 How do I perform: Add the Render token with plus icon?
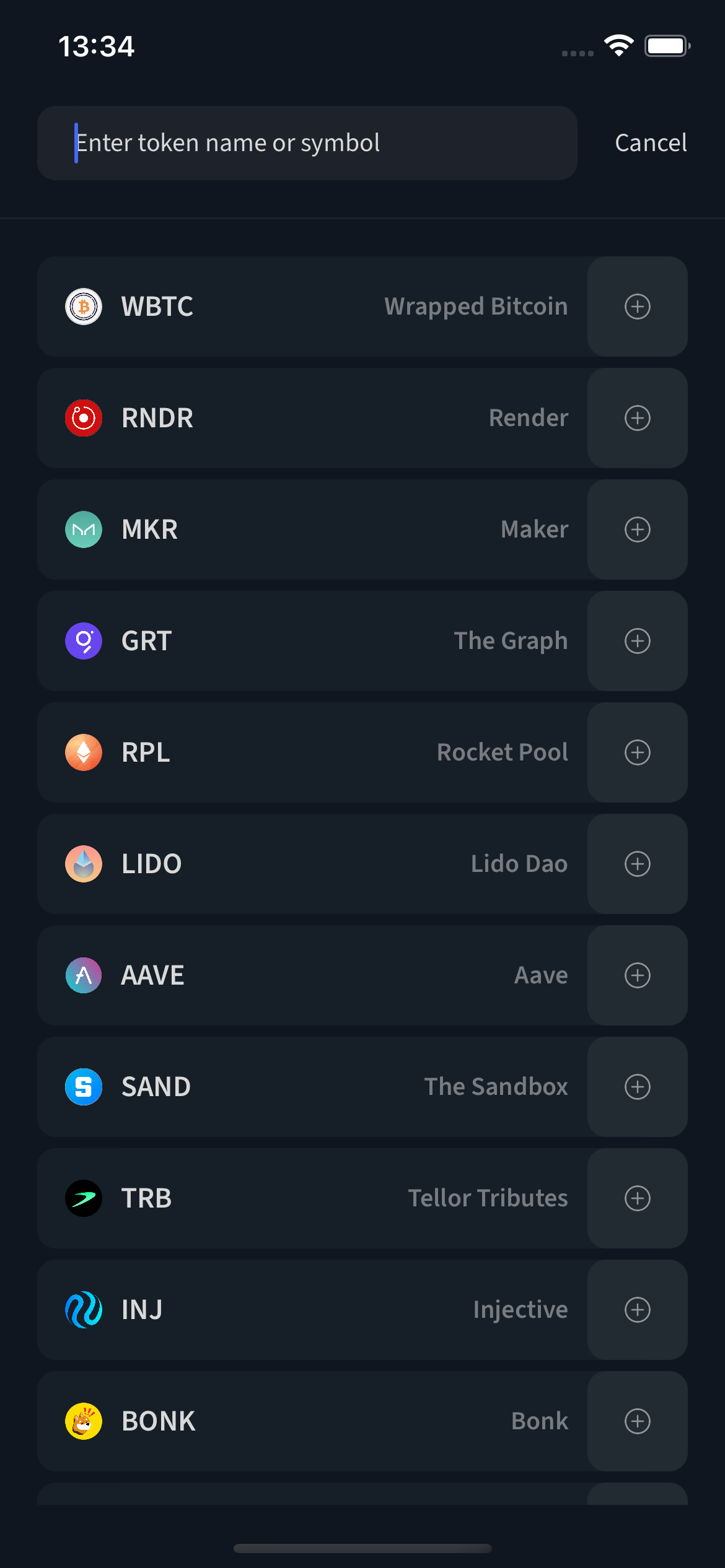pos(637,418)
